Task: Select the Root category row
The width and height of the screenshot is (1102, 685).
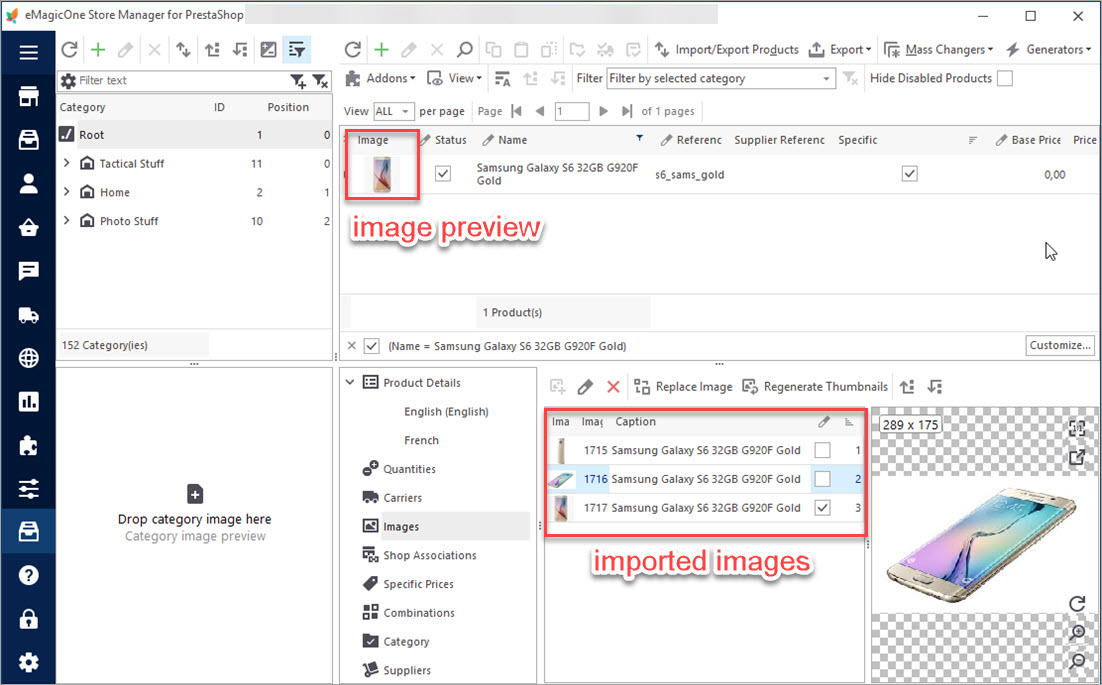Action: point(195,134)
